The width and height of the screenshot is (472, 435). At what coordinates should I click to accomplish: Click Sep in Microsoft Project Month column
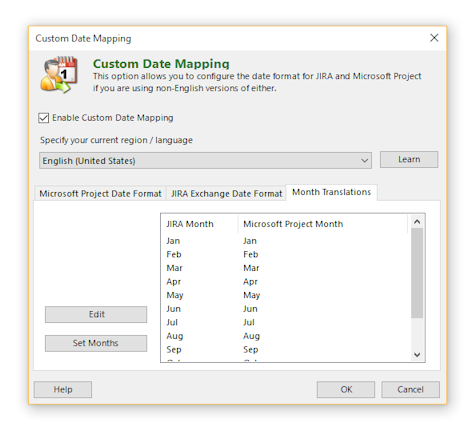point(250,350)
